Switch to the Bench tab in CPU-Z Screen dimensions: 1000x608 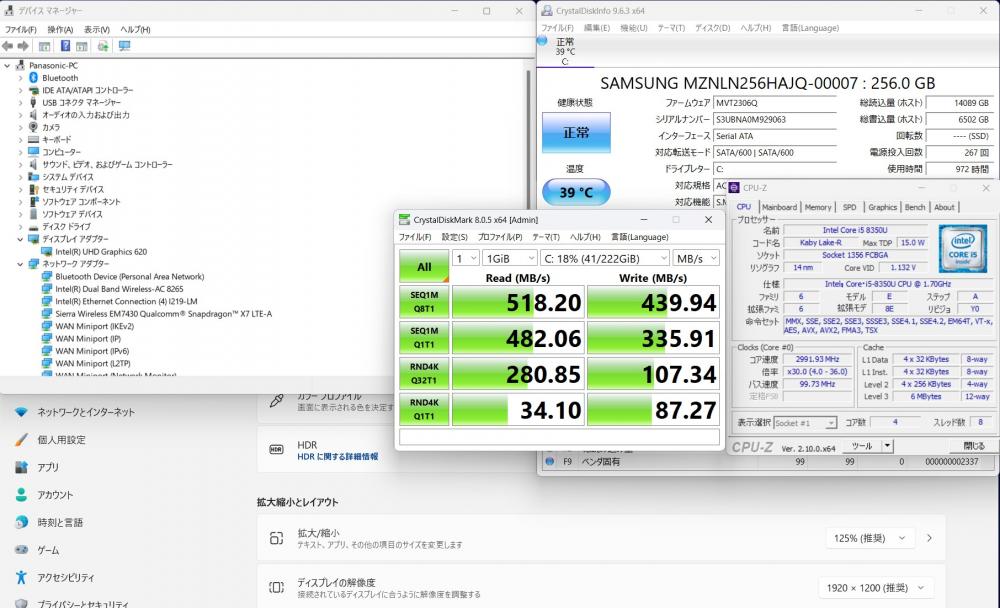tap(915, 207)
